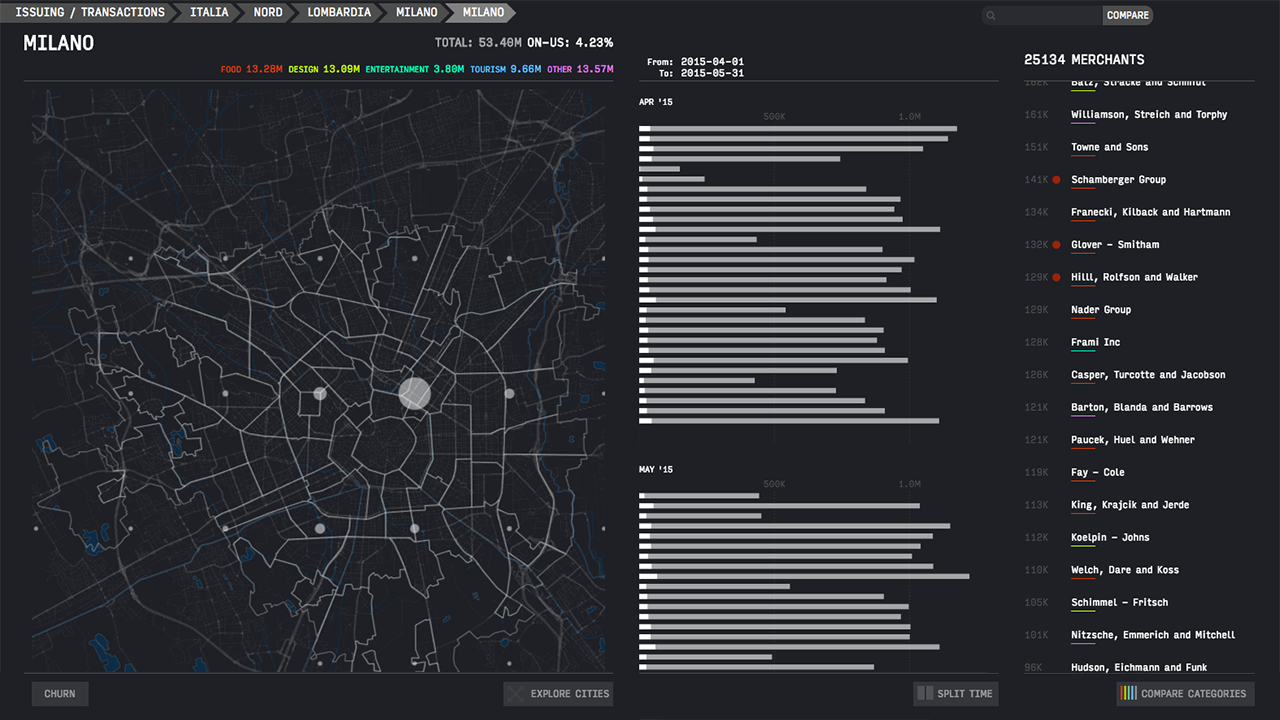Screen dimensions: 1280x720
Task: Open EXPLORE CITIES
Action: pyautogui.click(x=558, y=694)
